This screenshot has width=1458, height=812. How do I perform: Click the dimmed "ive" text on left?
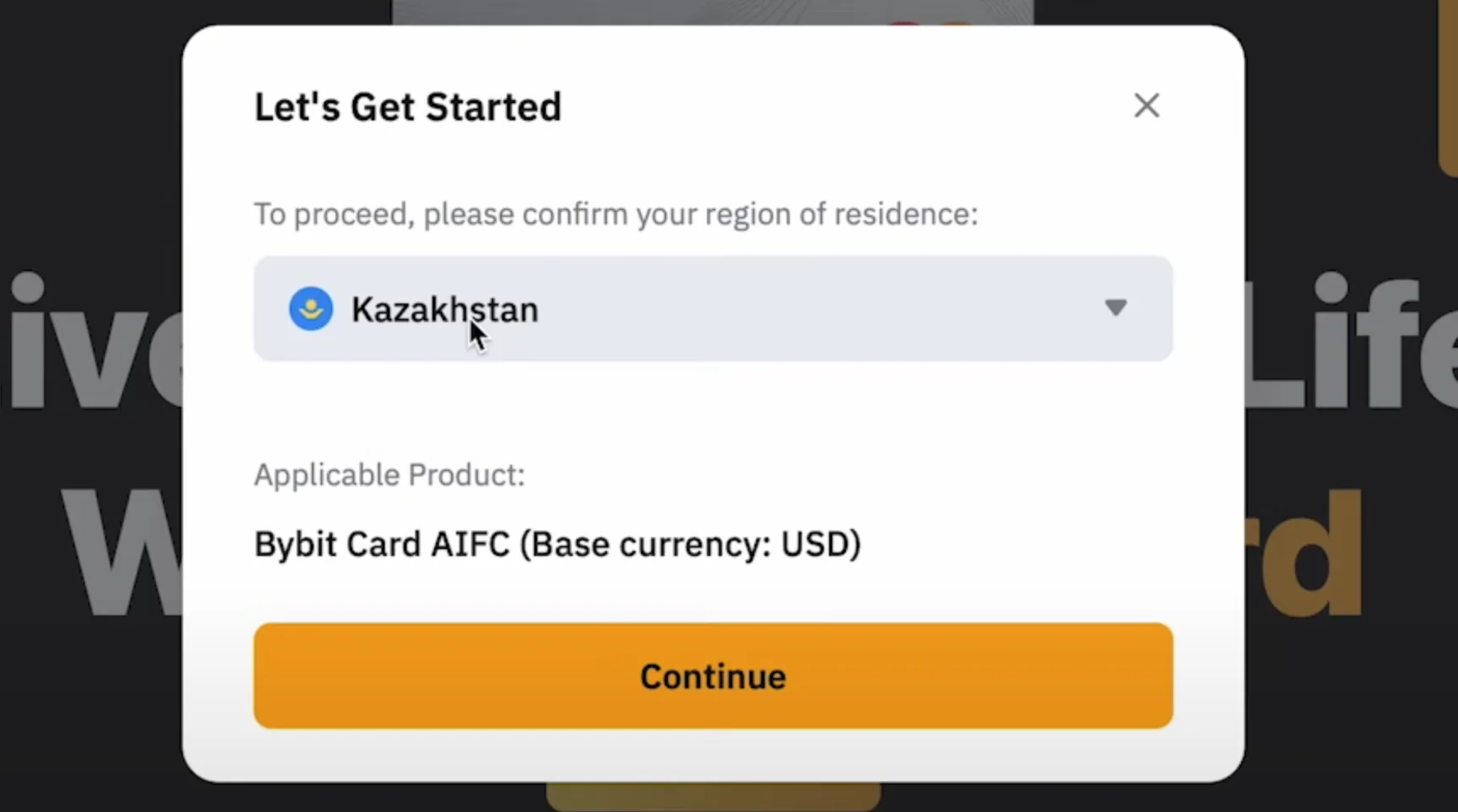point(93,343)
